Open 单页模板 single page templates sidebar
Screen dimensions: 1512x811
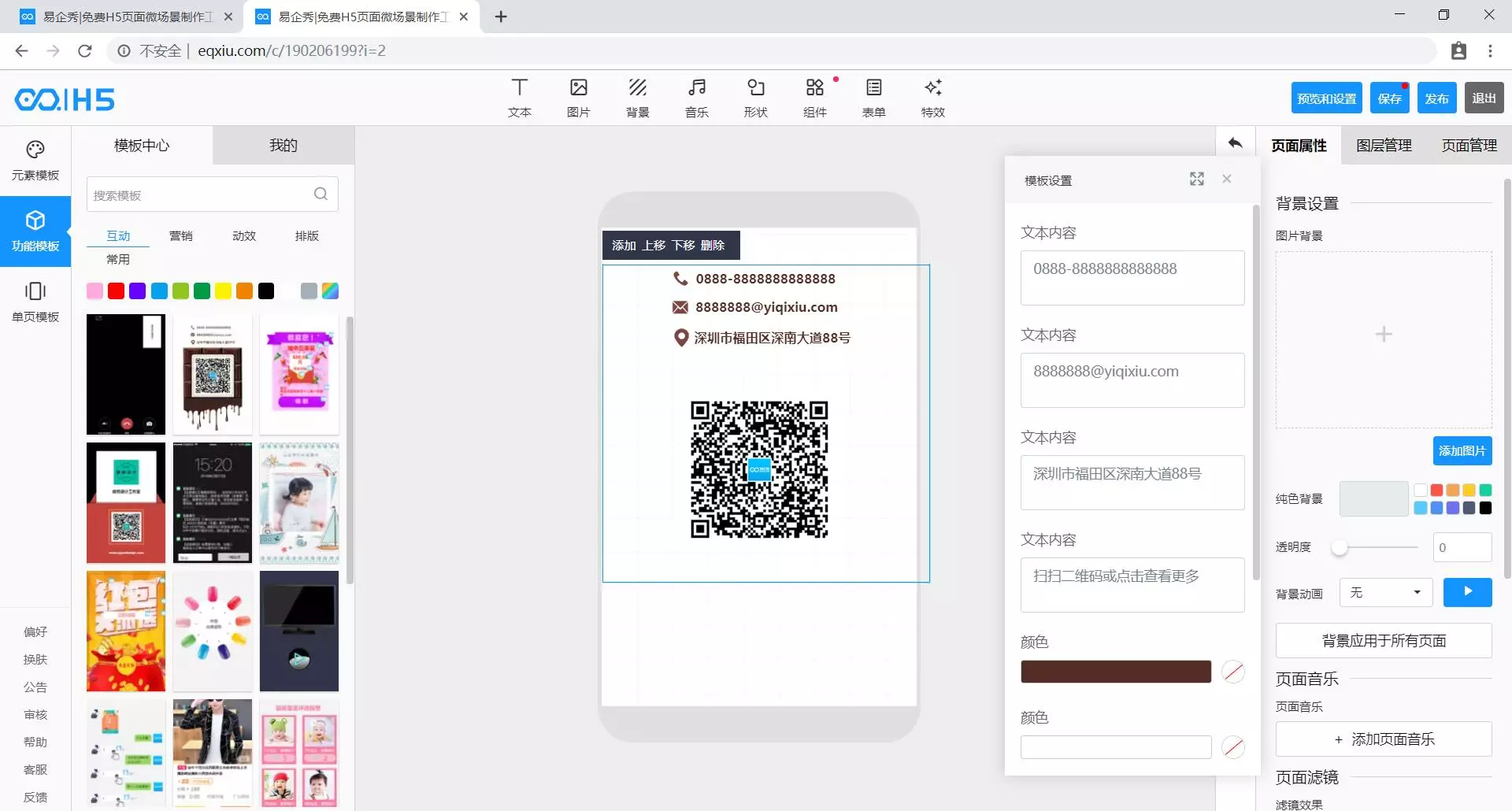point(35,302)
